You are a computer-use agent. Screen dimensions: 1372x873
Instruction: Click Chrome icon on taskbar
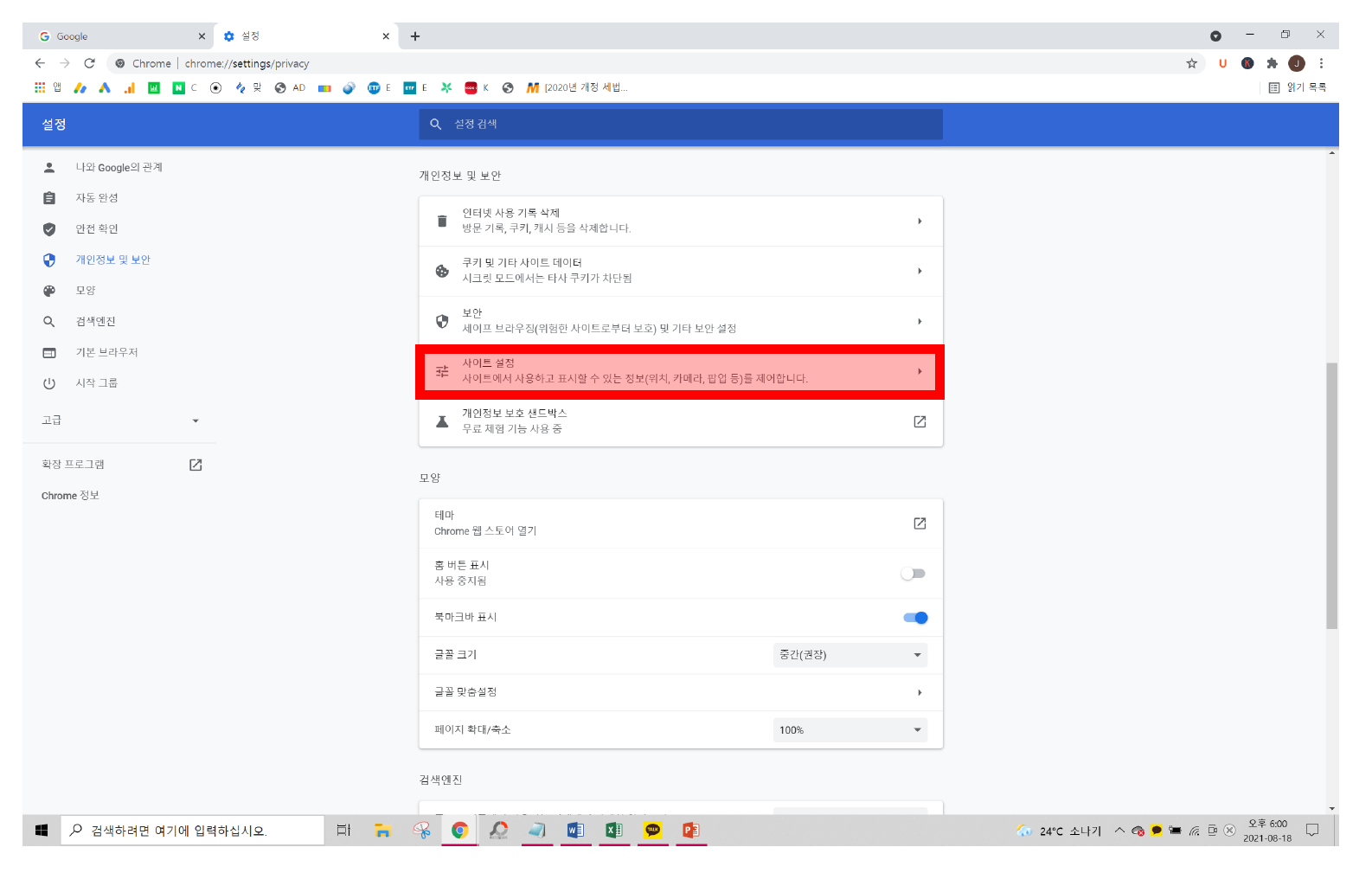pos(459,831)
